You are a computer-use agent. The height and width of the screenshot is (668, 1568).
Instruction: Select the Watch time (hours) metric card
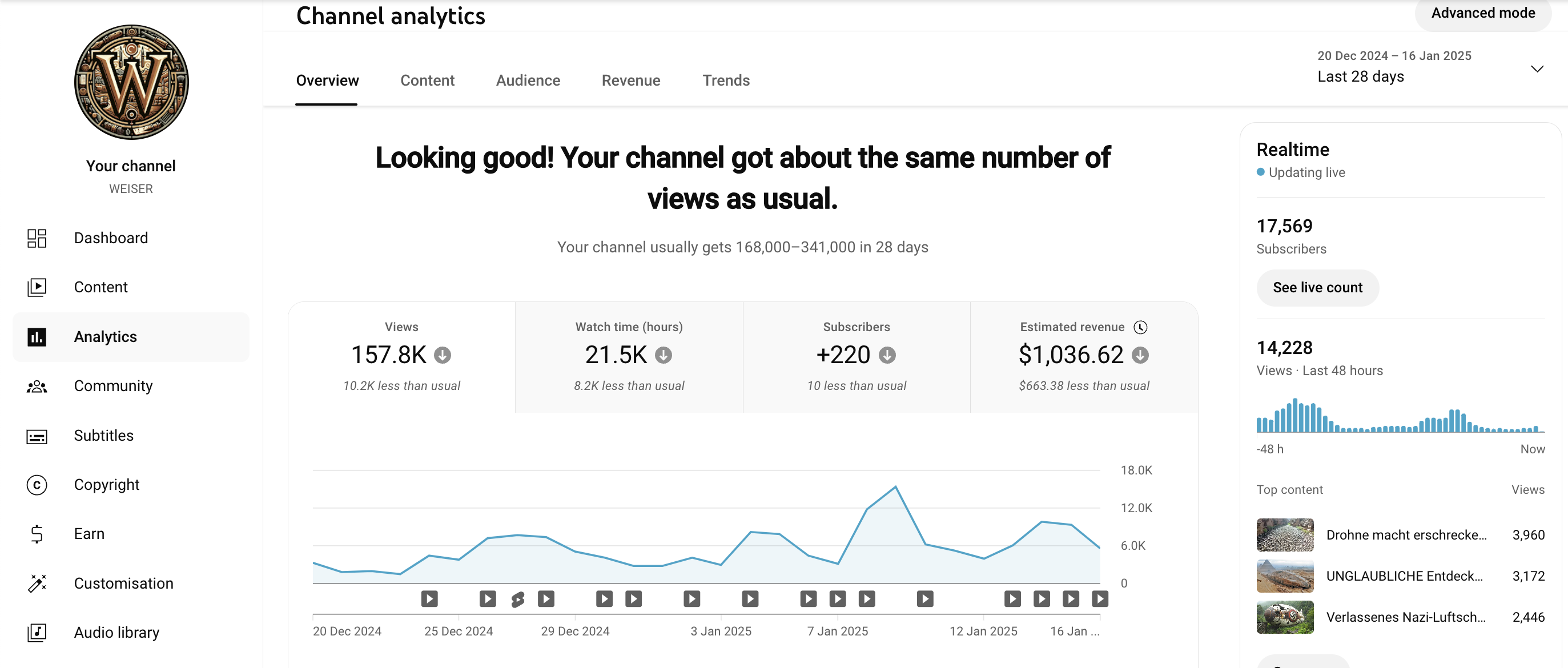coord(629,358)
